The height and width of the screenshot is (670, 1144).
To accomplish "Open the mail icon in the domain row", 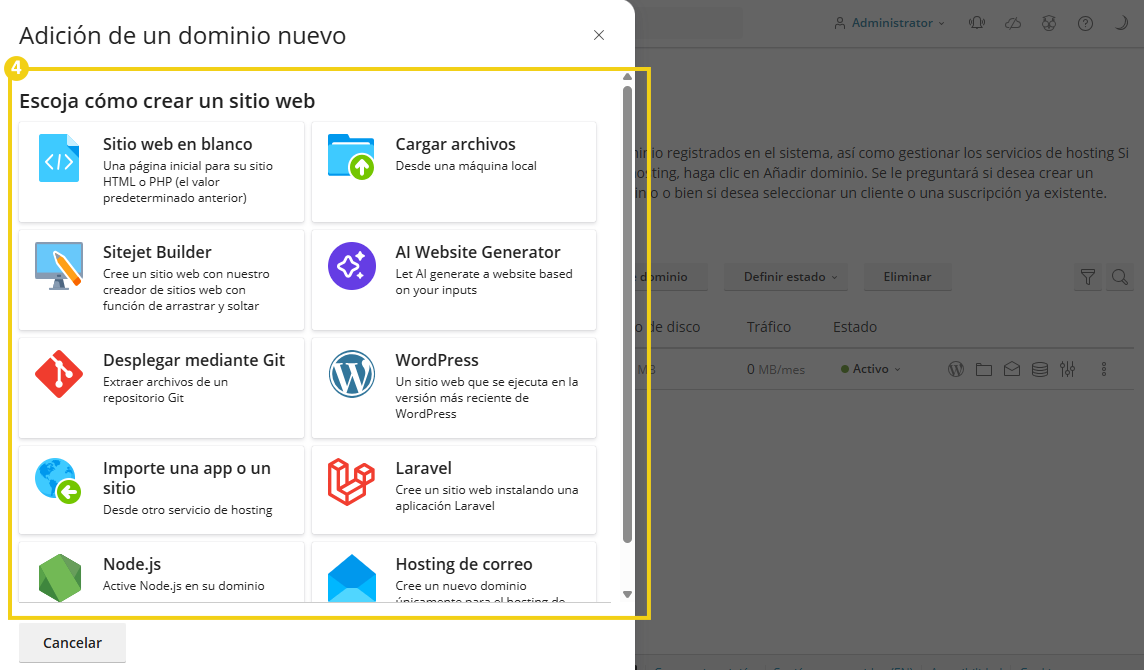I will pos(1011,368).
